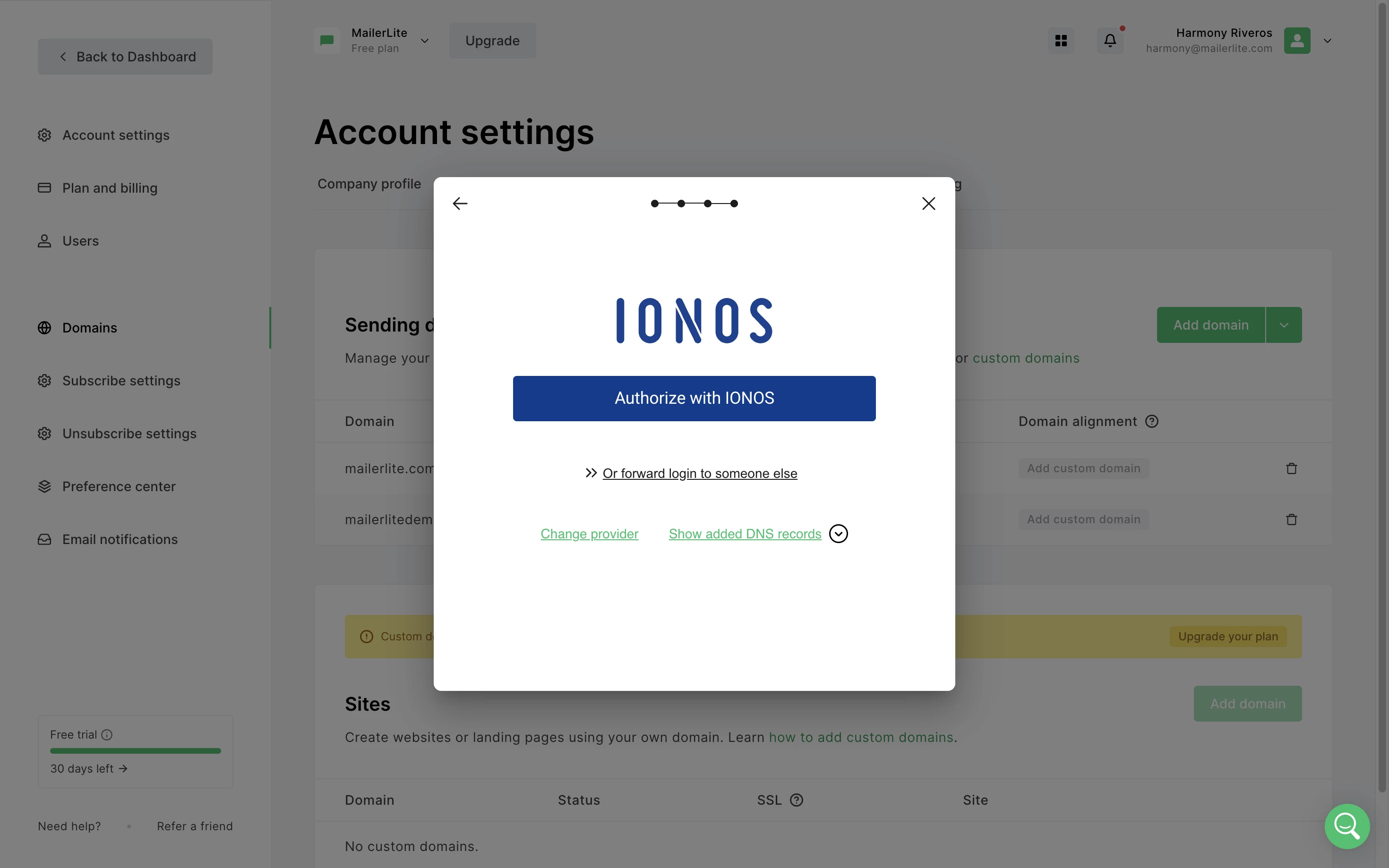
Task: Delete the mailerlite.com domain row
Action: (x=1291, y=468)
